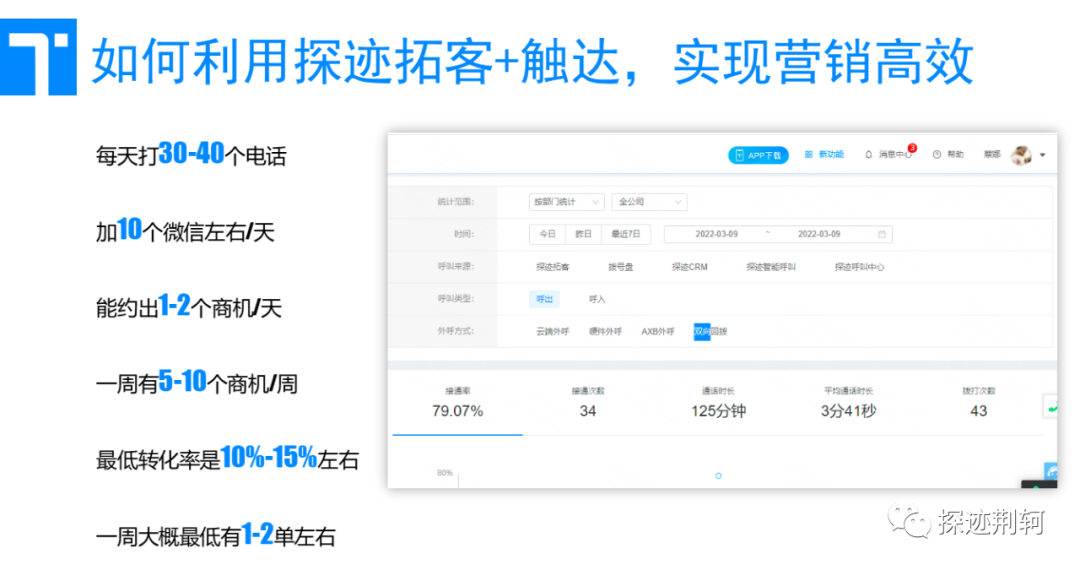This screenshot has width=1080, height=570.
Task: Click the line 加10个微信左右/天
Action: pyautogui.click(x=185, y=231)
